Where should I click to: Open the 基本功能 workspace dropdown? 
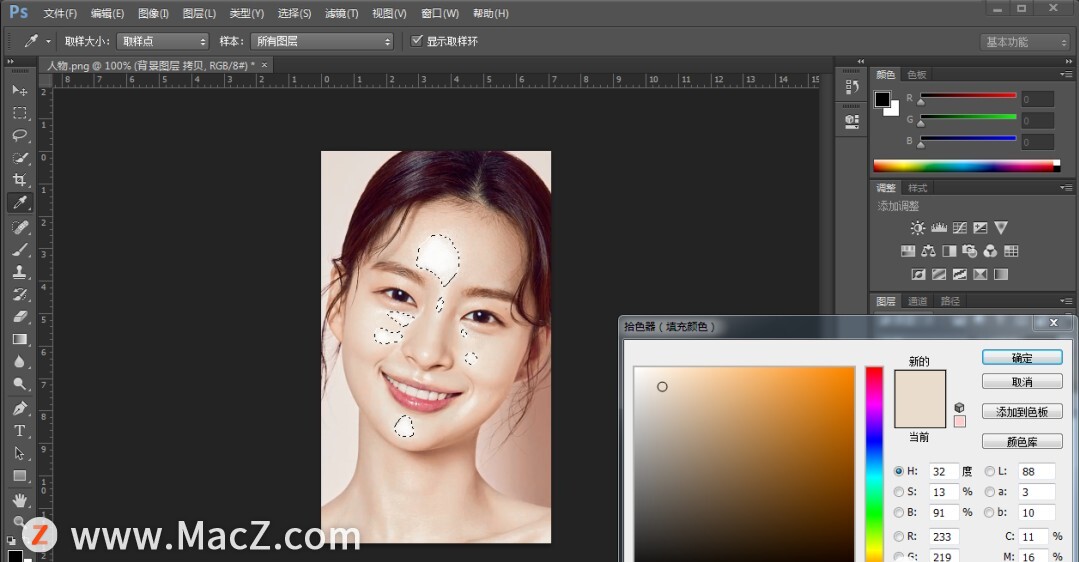click(x=1025, y=42)
